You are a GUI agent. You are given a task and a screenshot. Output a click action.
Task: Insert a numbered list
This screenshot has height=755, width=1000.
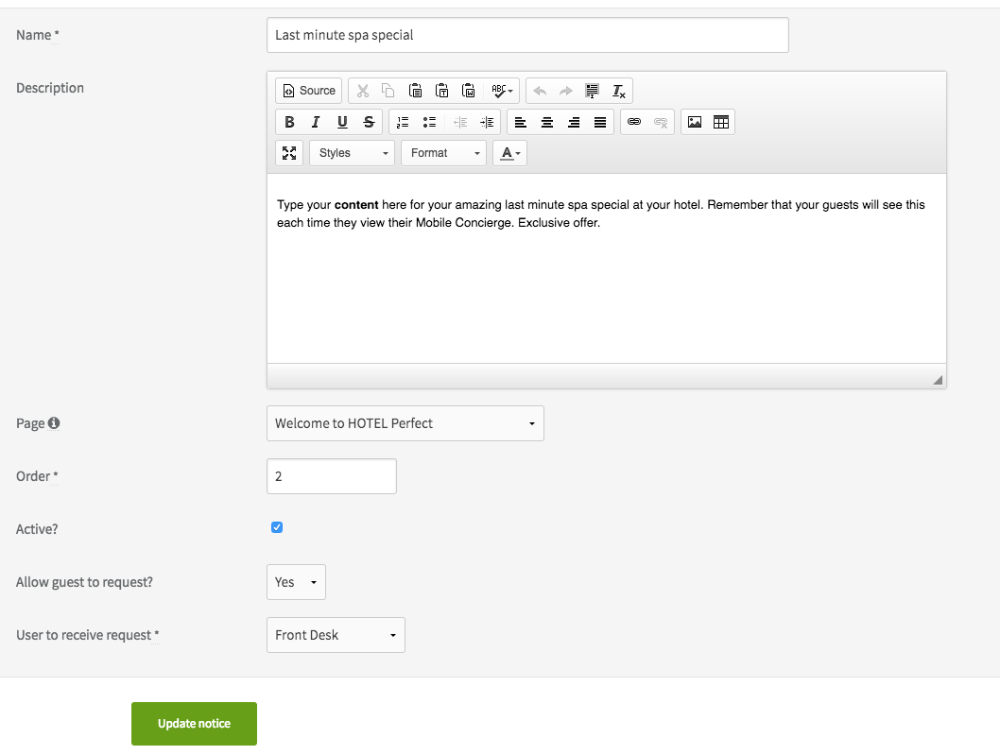point(402,122)
